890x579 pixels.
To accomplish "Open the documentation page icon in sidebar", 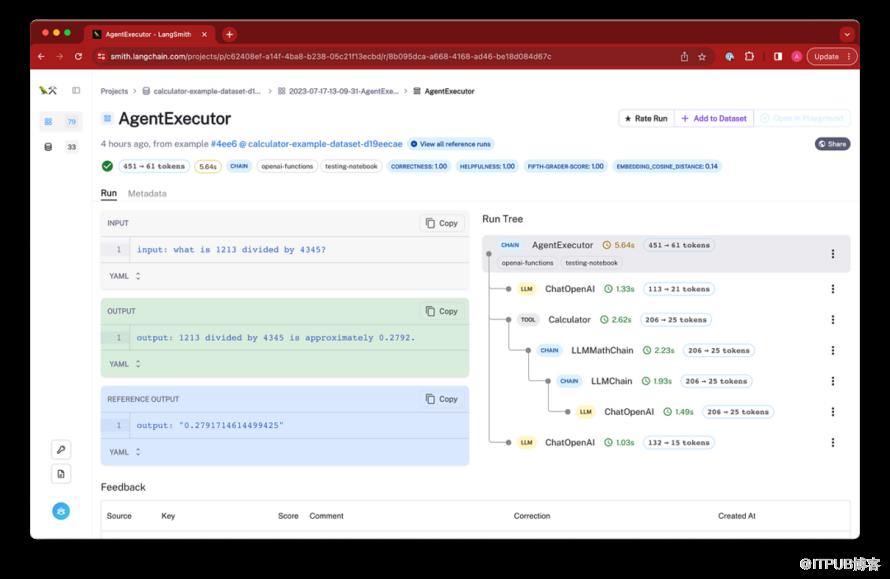I will point(61,474).
